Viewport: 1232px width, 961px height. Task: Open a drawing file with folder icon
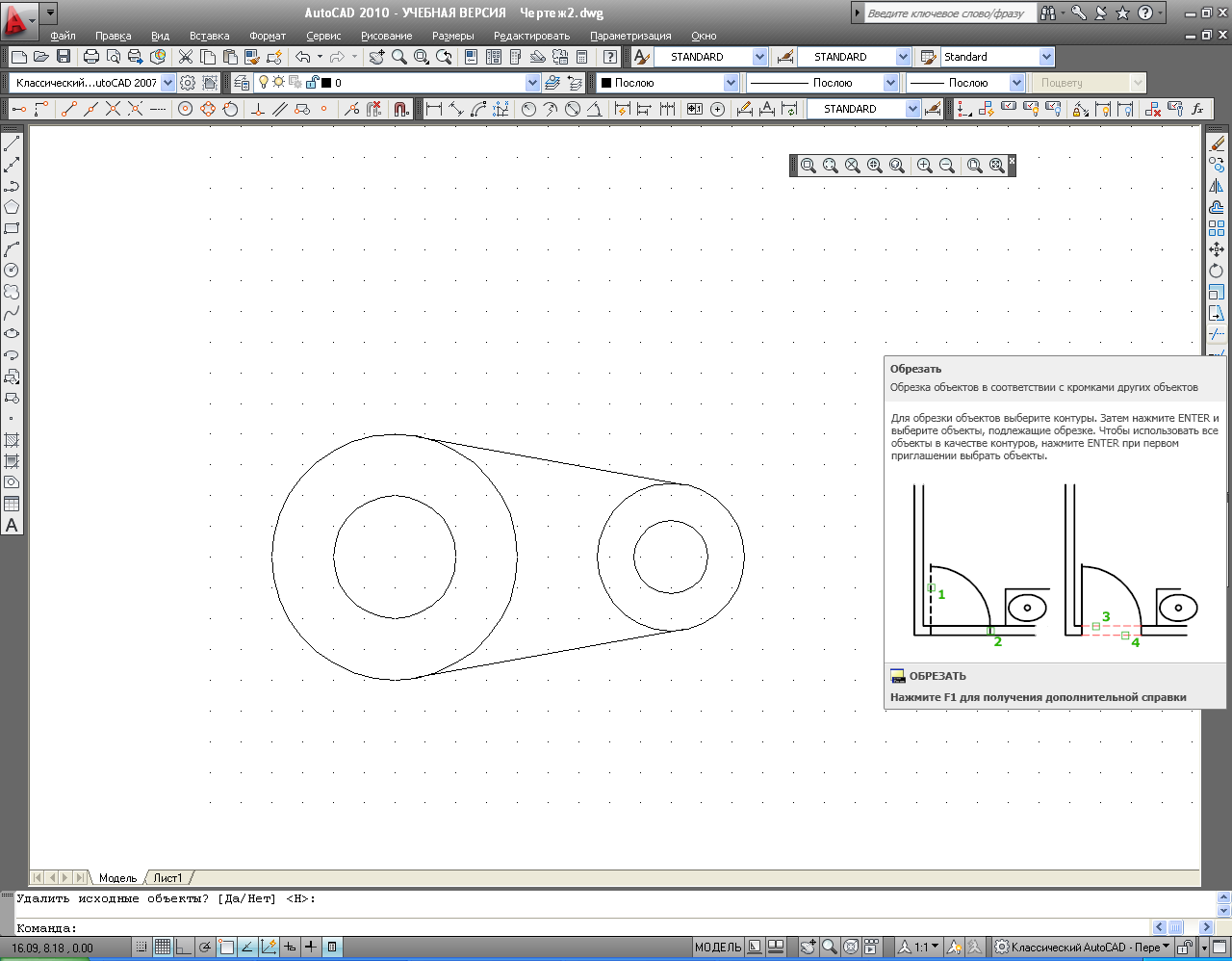[x=40, y=57]
